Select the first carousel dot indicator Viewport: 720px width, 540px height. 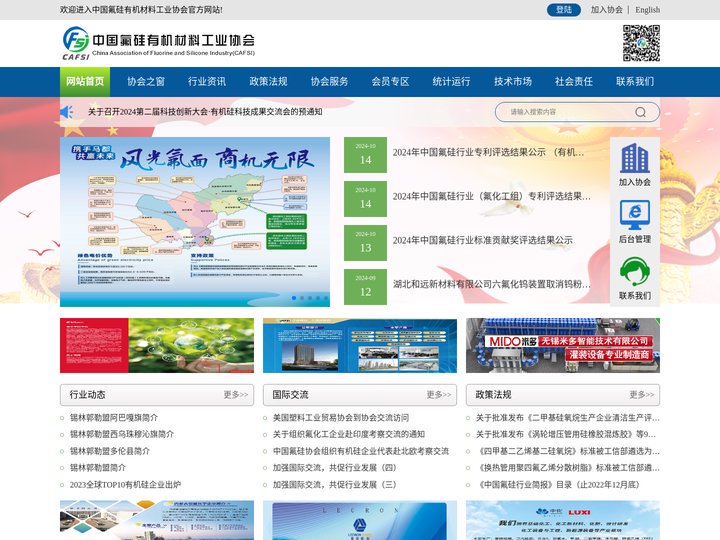294,298
